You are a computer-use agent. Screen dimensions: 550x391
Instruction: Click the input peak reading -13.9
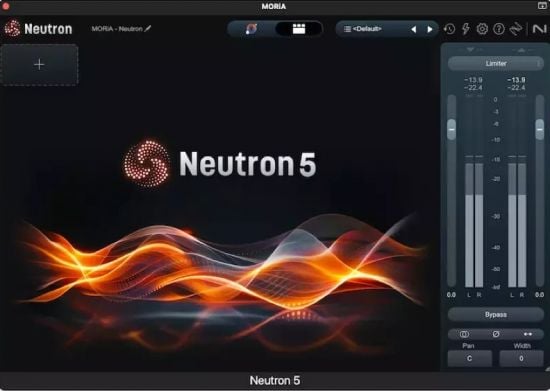click(473, 80)
